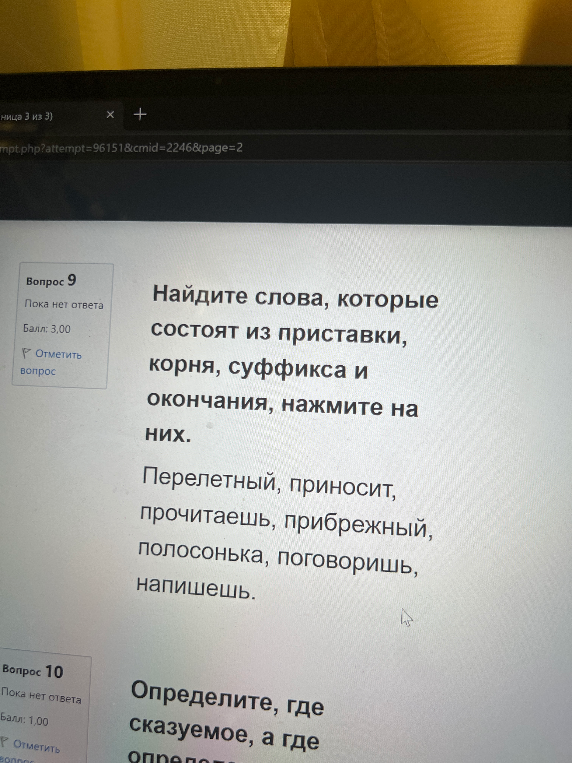This screenshot has height=763, width=572.
Task: Click the 'Балл: 3,00' score label
Action: (x=47, y=328)
